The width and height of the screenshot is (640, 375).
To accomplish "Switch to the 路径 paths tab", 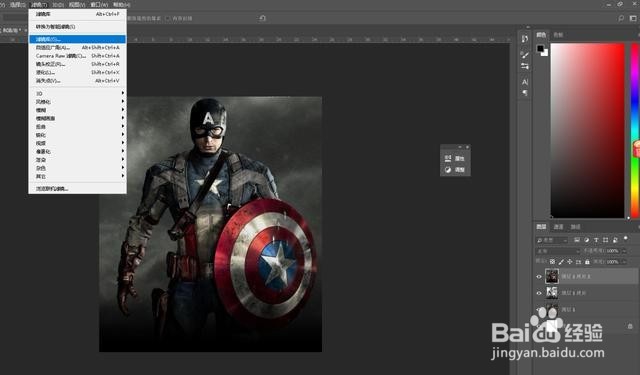I will [576, 227].
